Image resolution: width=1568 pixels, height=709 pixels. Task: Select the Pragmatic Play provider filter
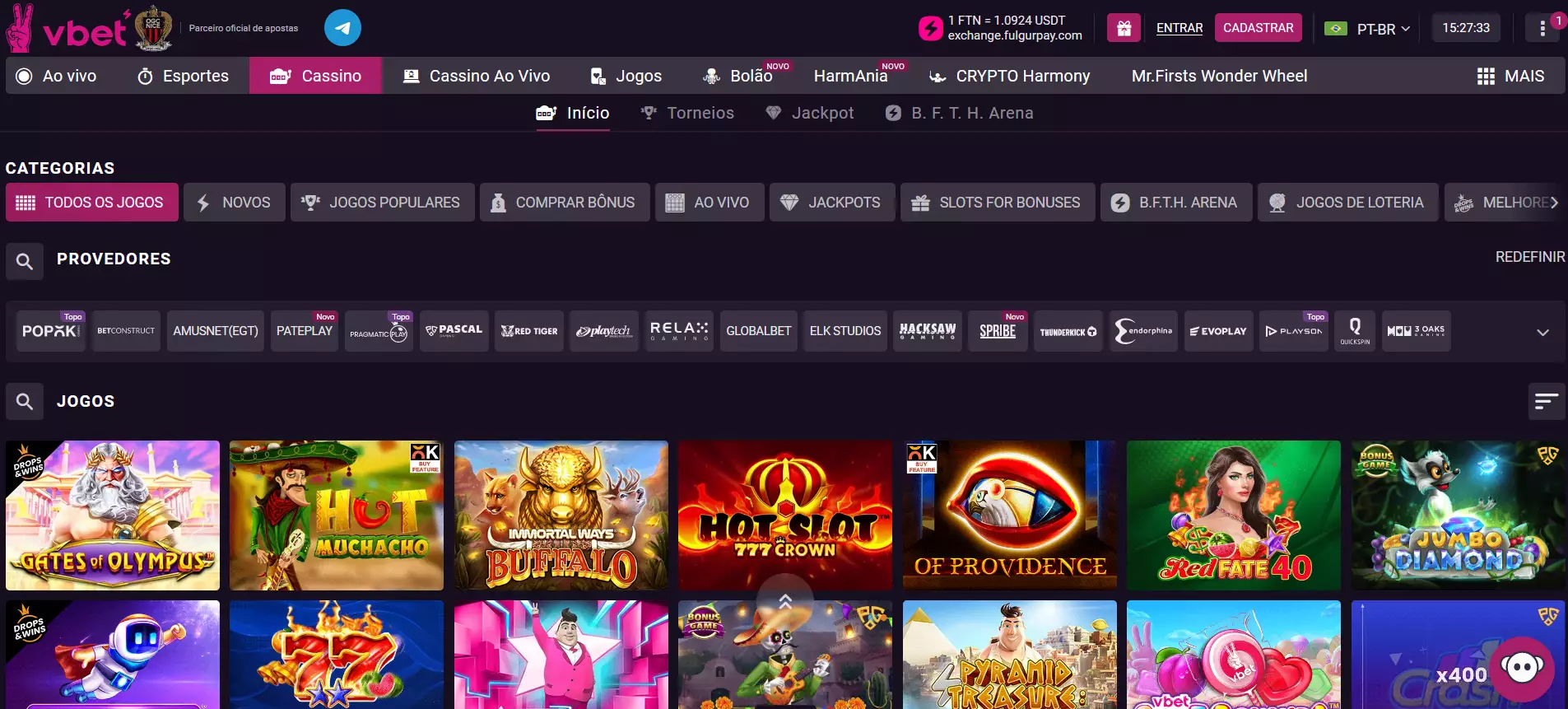point(379,331)
